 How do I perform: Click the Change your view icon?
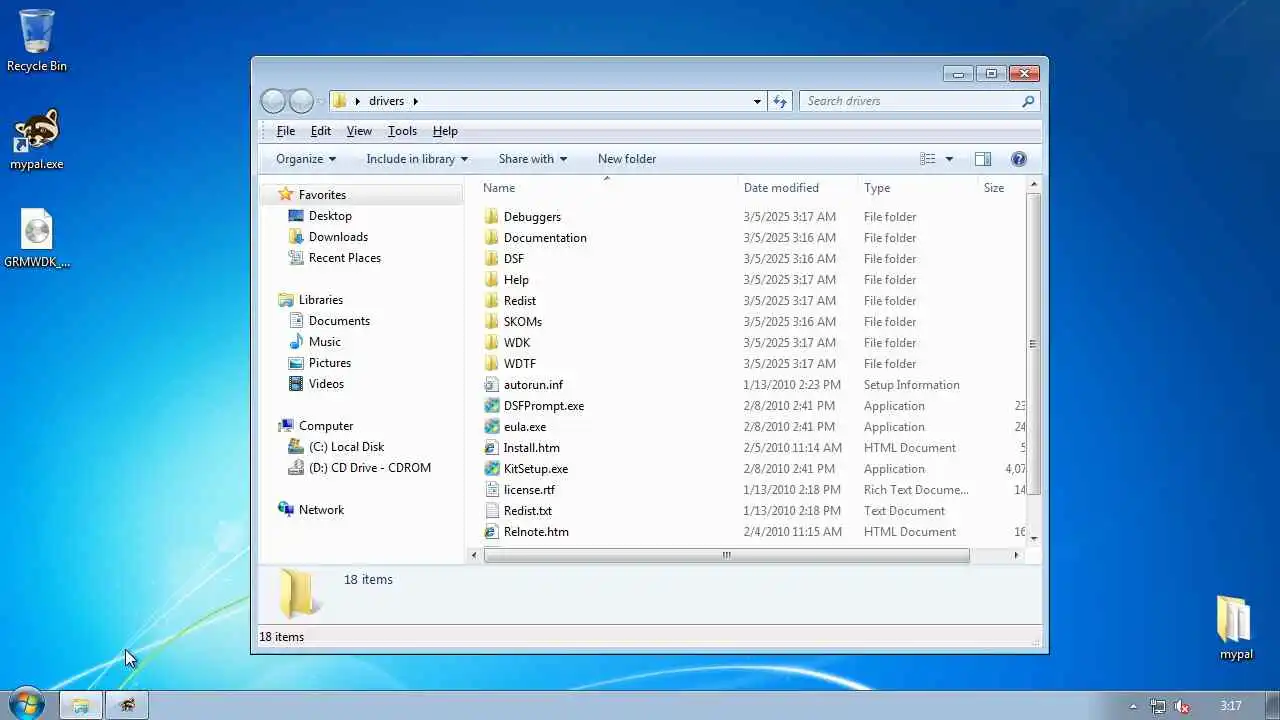pyautogui.click(x=928, y=159)
